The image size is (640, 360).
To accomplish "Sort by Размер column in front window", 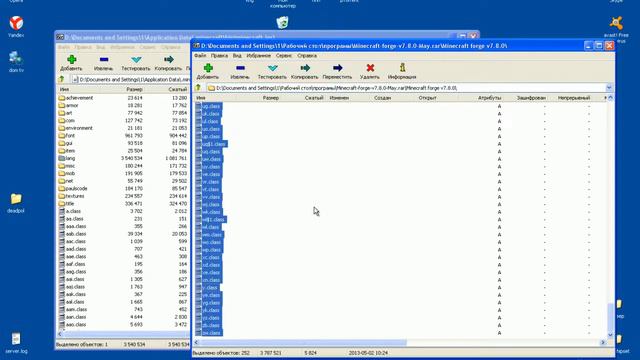I will [x=271, y=98].
